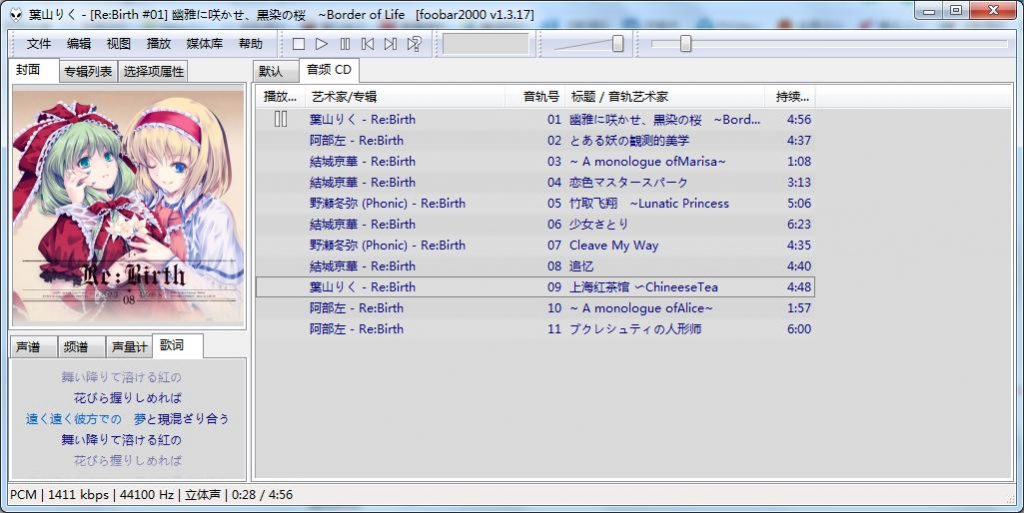Image resolution: width=1024 pixels, height=513 pixels.
Task: Skip to previous track button
Action: (368, 44)
